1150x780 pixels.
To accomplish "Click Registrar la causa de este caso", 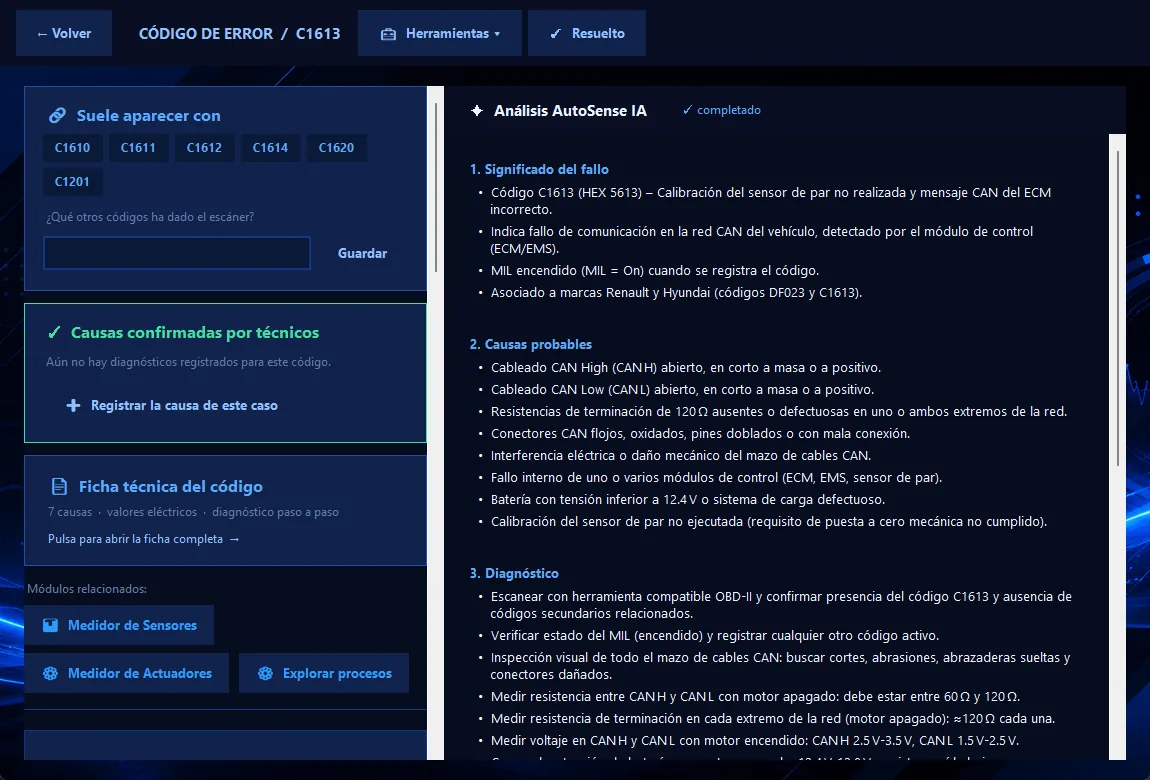I will click(172, 405).
